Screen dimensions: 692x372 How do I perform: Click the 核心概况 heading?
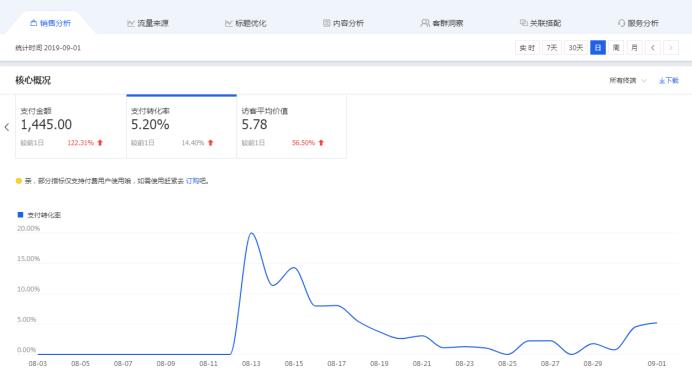33,80
